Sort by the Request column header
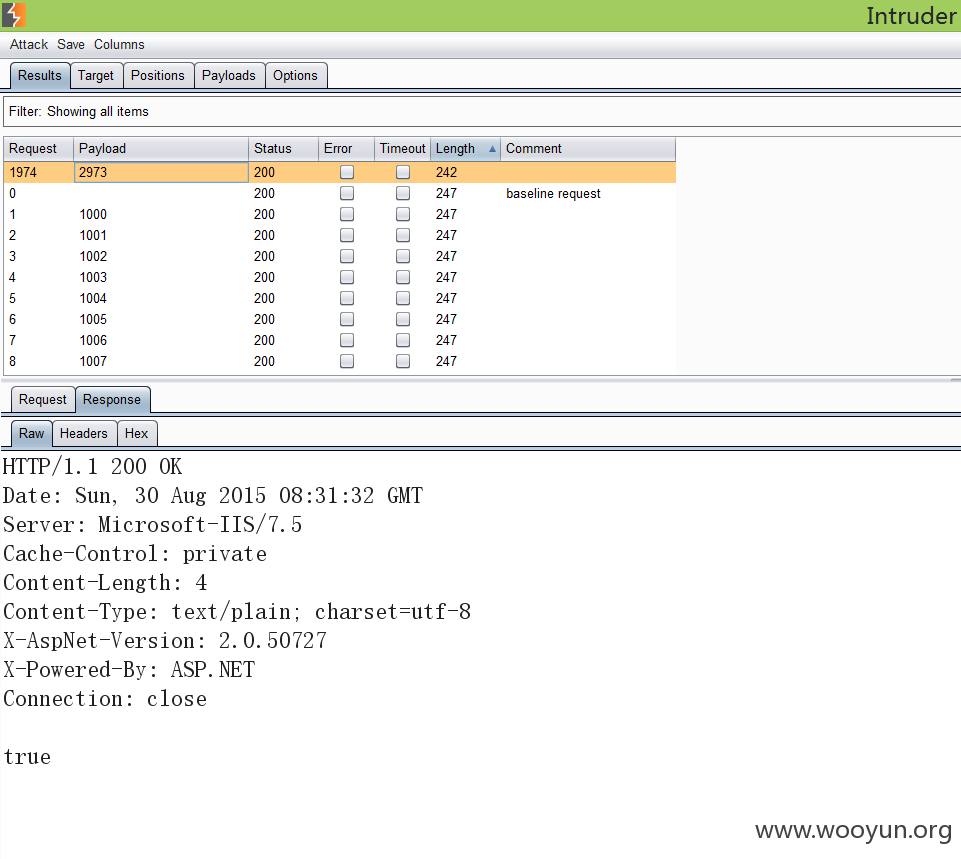The image size is (961, 859). point(39,149)
